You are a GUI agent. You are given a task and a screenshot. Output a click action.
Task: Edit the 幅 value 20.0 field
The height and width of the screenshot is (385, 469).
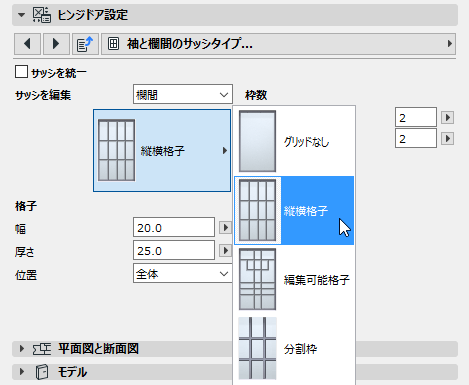coord(174,227)
